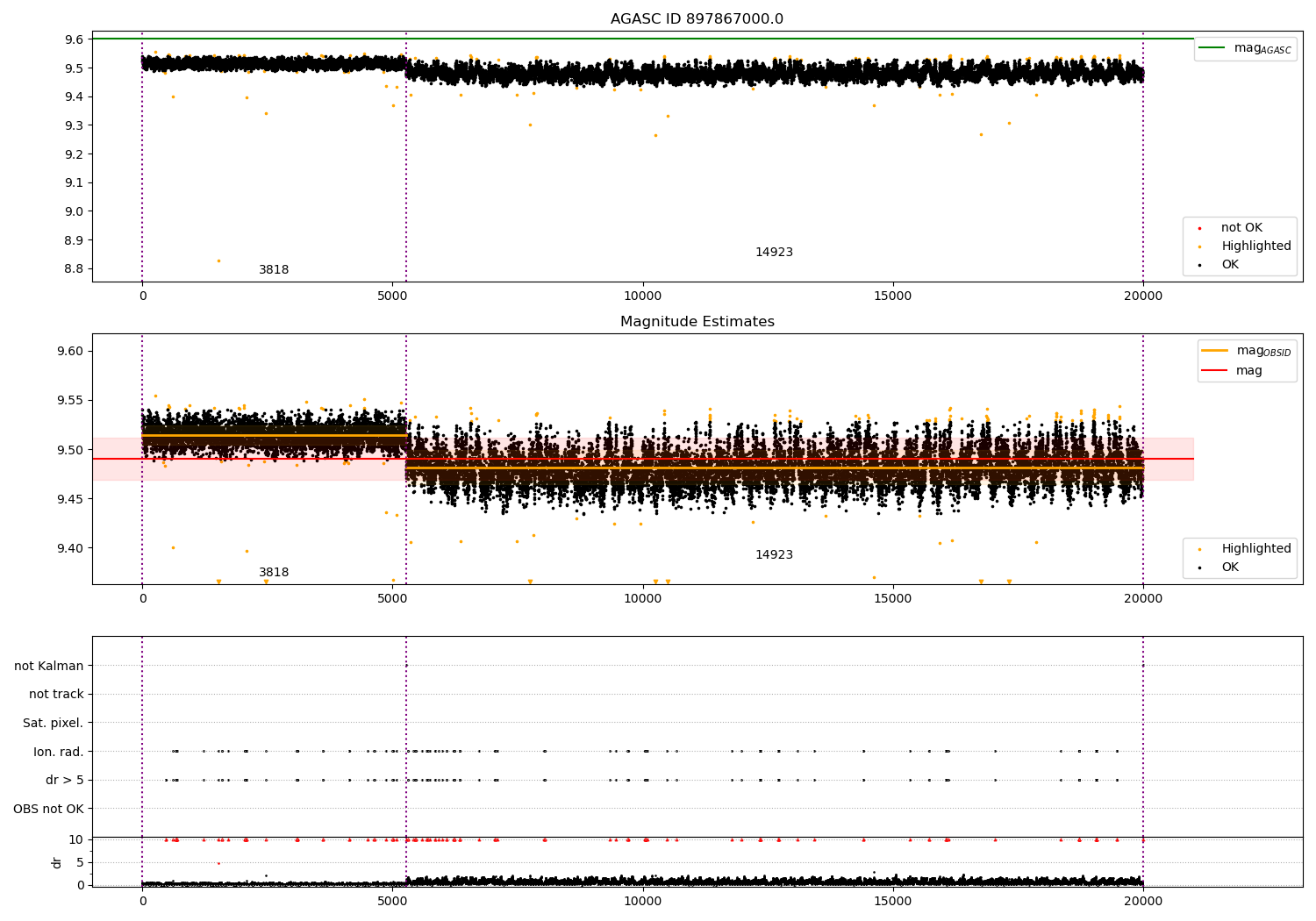Click the '9.0' y-tick in the top plot
The image size is (1316, 921).
75,211
